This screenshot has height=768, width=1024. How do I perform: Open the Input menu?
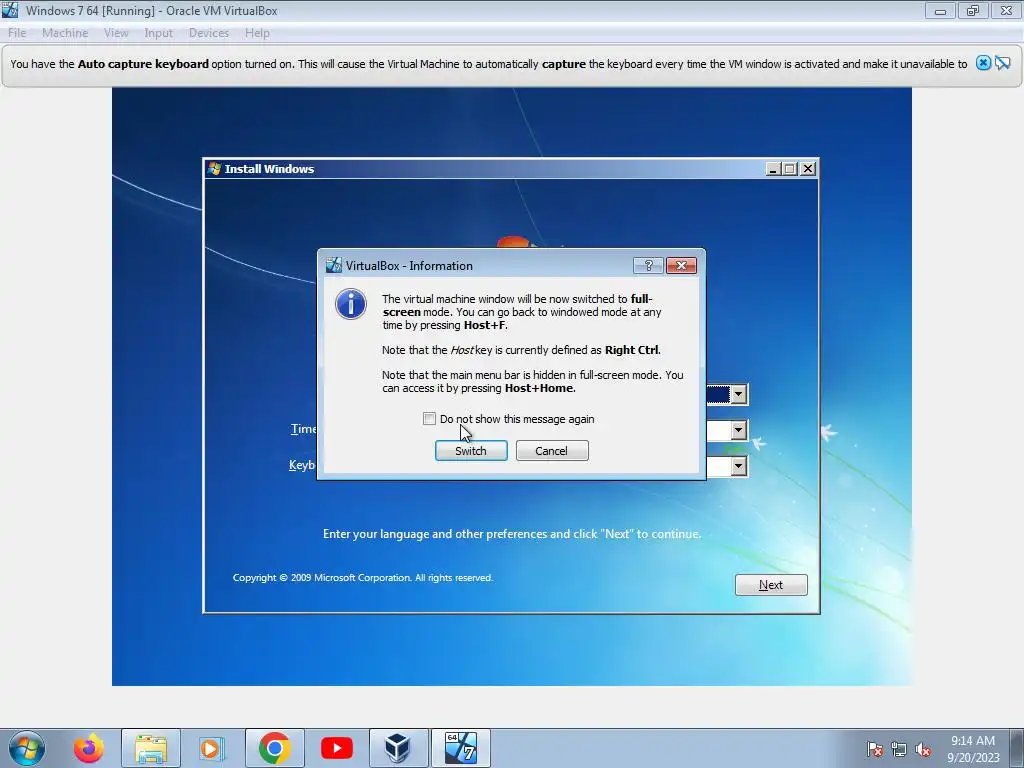pyautogui.click(x=158, y=33)
